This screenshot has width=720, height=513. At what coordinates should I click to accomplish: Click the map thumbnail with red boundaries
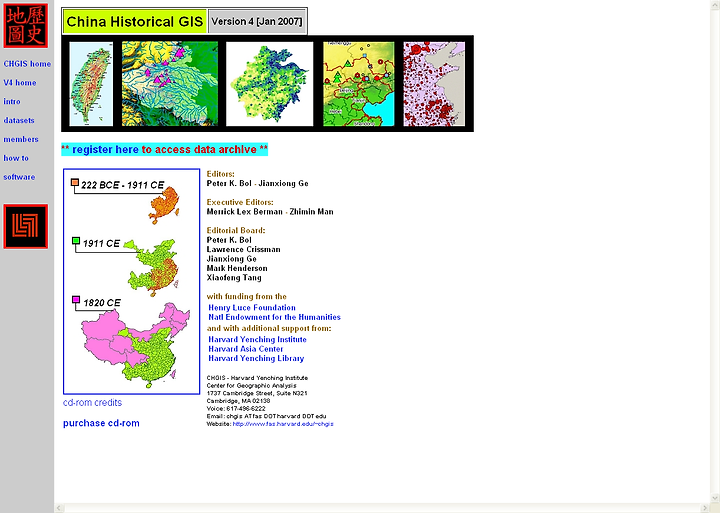(x=359, y=84)
